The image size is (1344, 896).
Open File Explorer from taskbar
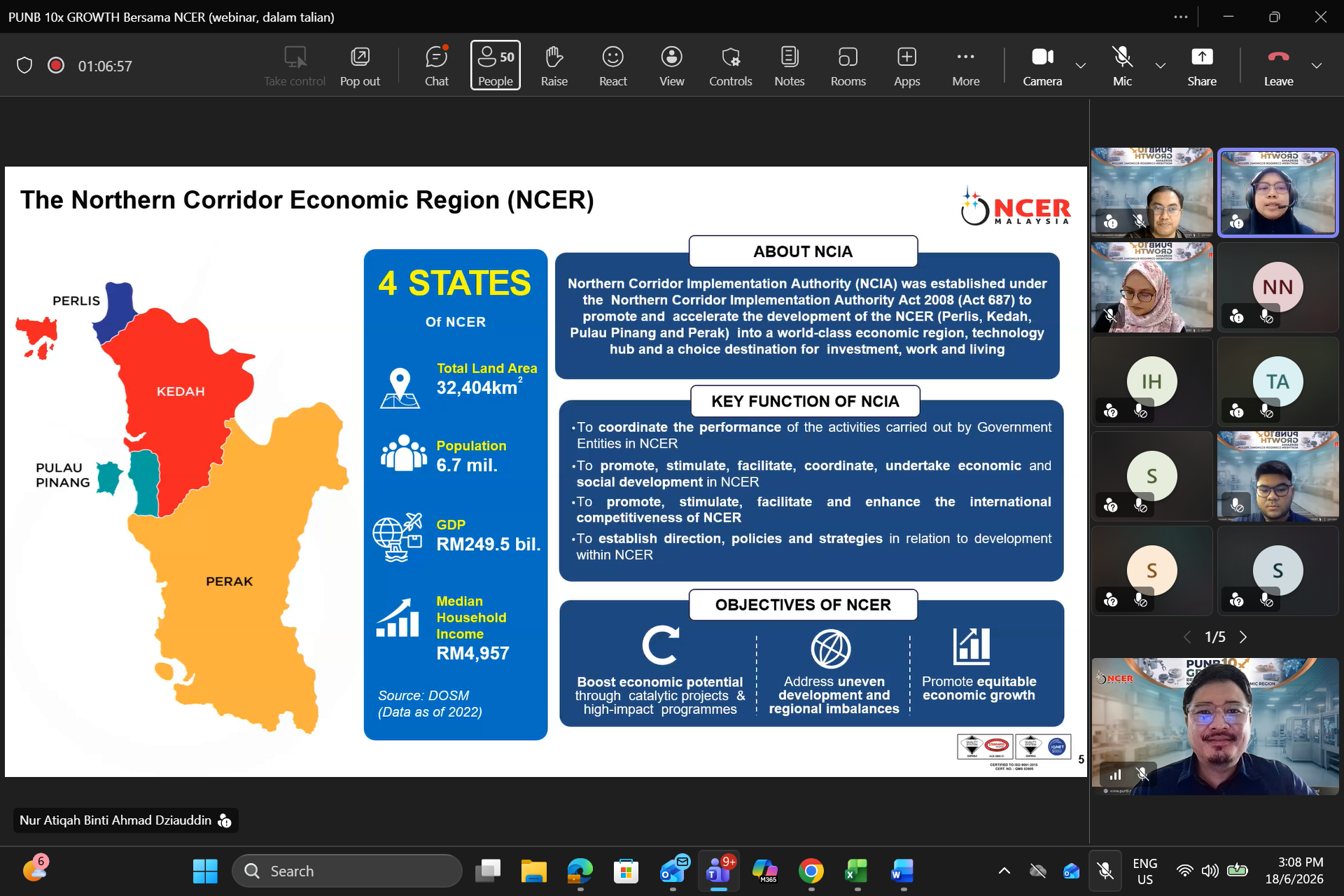tap(534, 871)
